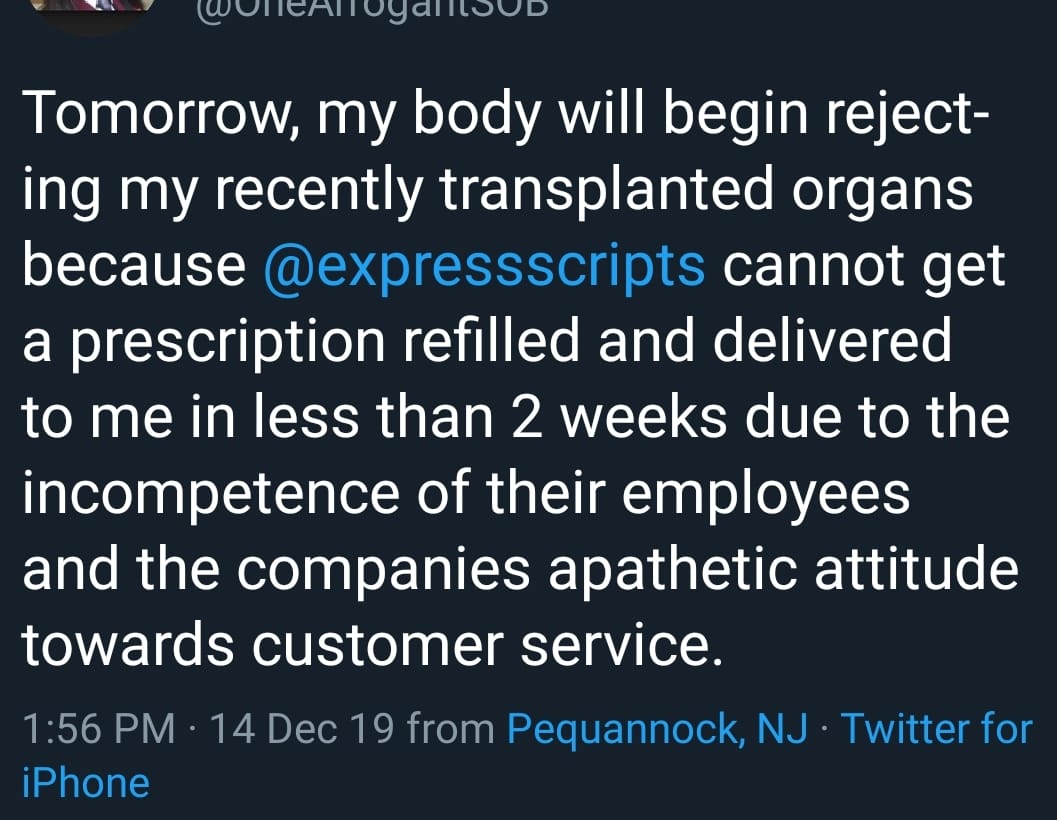Click the 'towards customer service.' line
The image size is (1057, 820).
(x=372, y=645)
